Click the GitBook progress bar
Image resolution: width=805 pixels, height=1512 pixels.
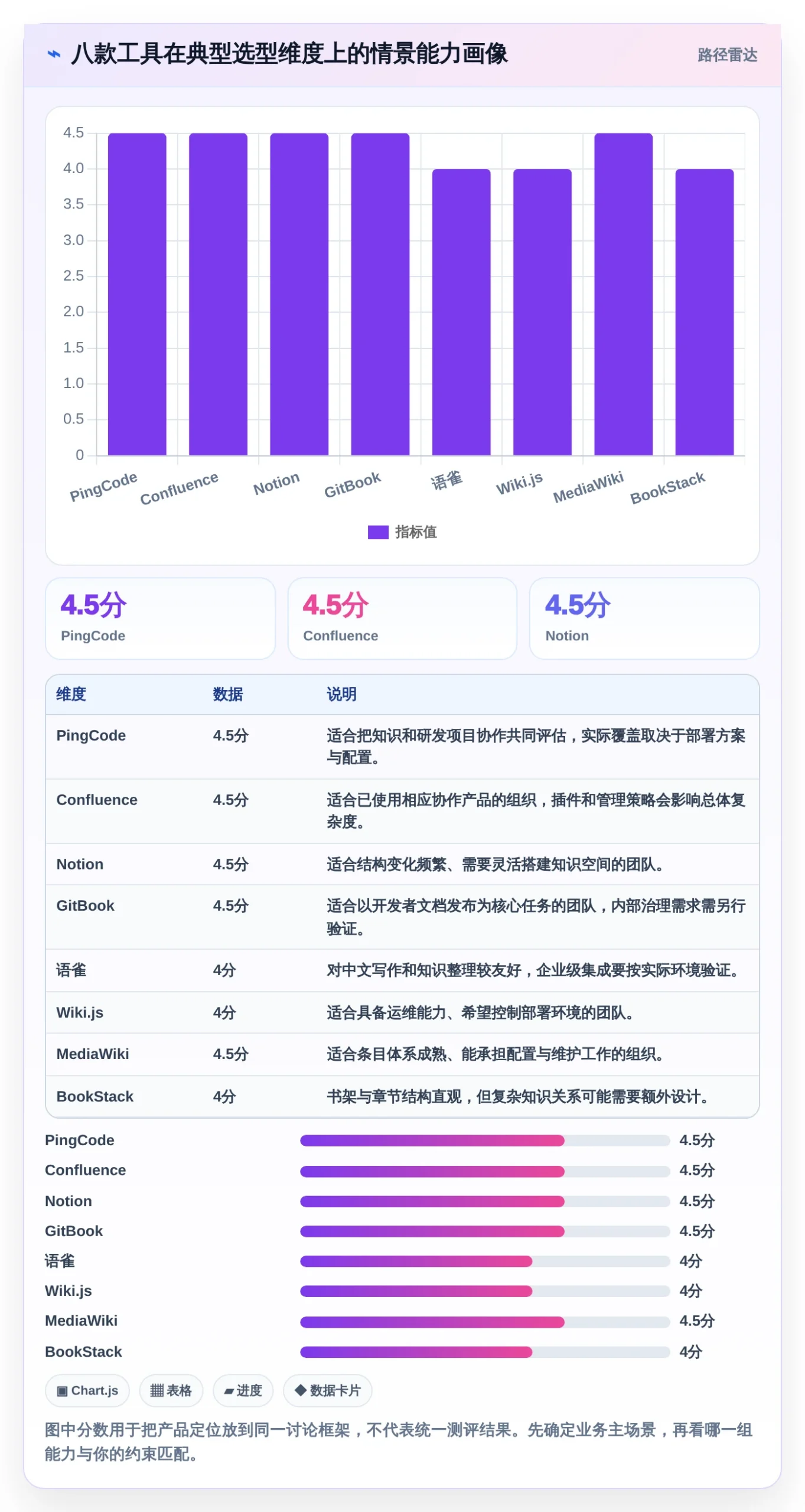(x=485, y=1231)
